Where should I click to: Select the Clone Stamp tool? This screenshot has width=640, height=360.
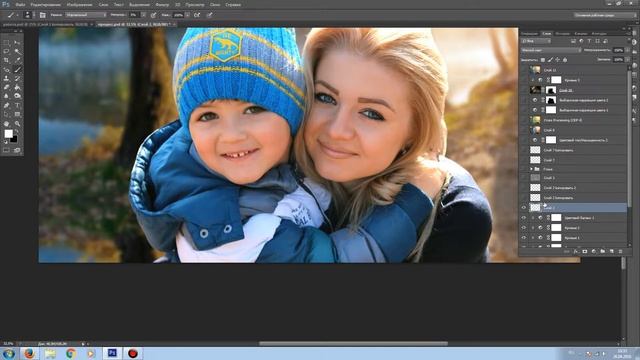pyautogui.click(x=6, y=78)
